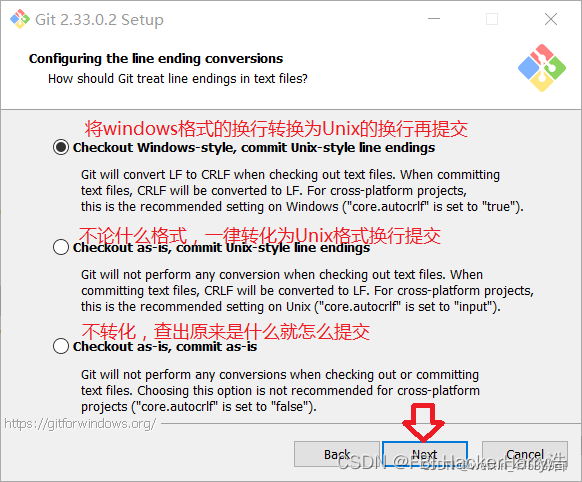The image size is (582, 482).
Task: Click the description mentioning core.autocrlf set to "false"
Action: pyautogui.click(x=280, y=391)
